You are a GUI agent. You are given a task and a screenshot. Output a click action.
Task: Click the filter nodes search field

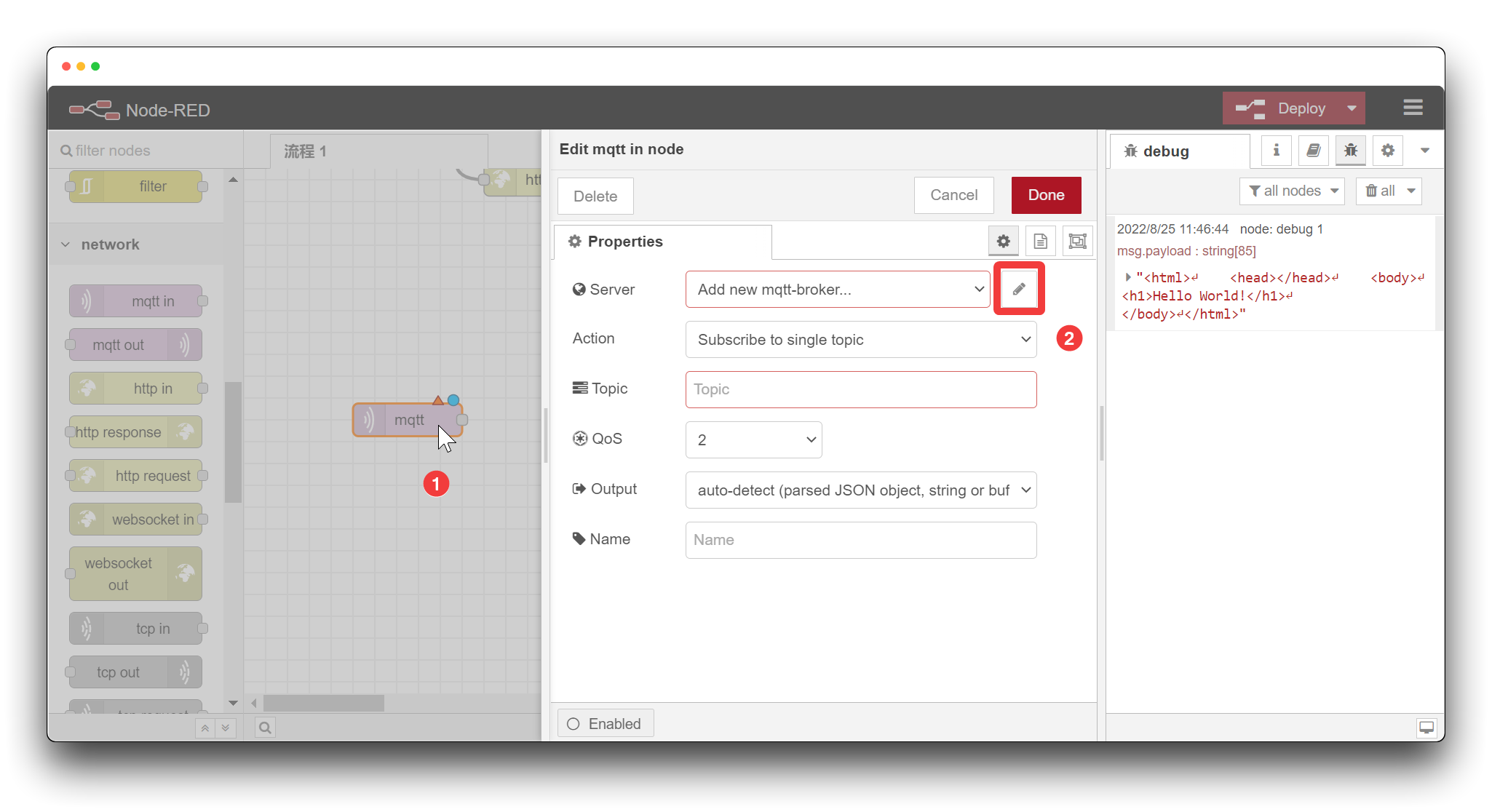146,151
